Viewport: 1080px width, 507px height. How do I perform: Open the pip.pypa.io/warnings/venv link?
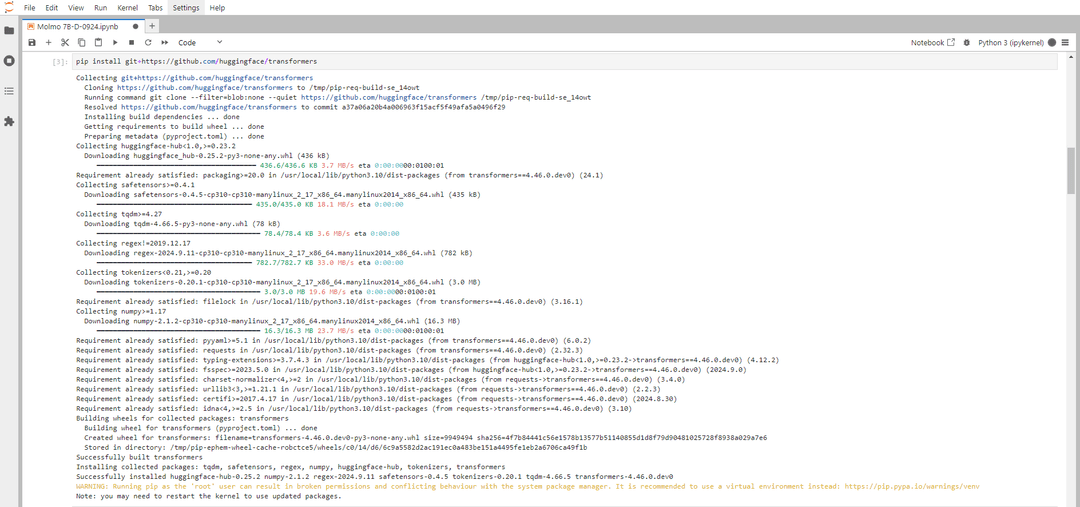click(x=913, y=486)
